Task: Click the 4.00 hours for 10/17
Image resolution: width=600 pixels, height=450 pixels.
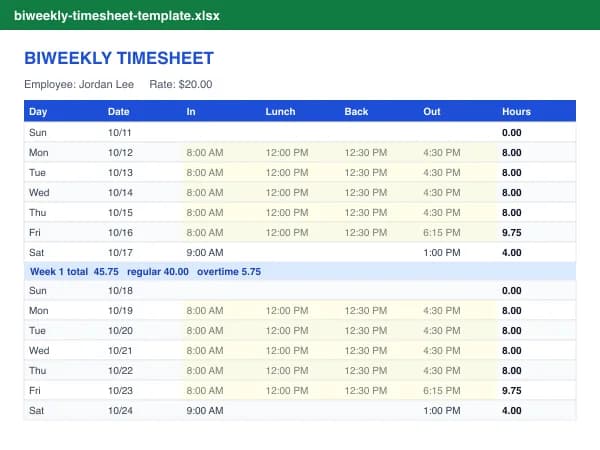Action: tap(512, 253)
